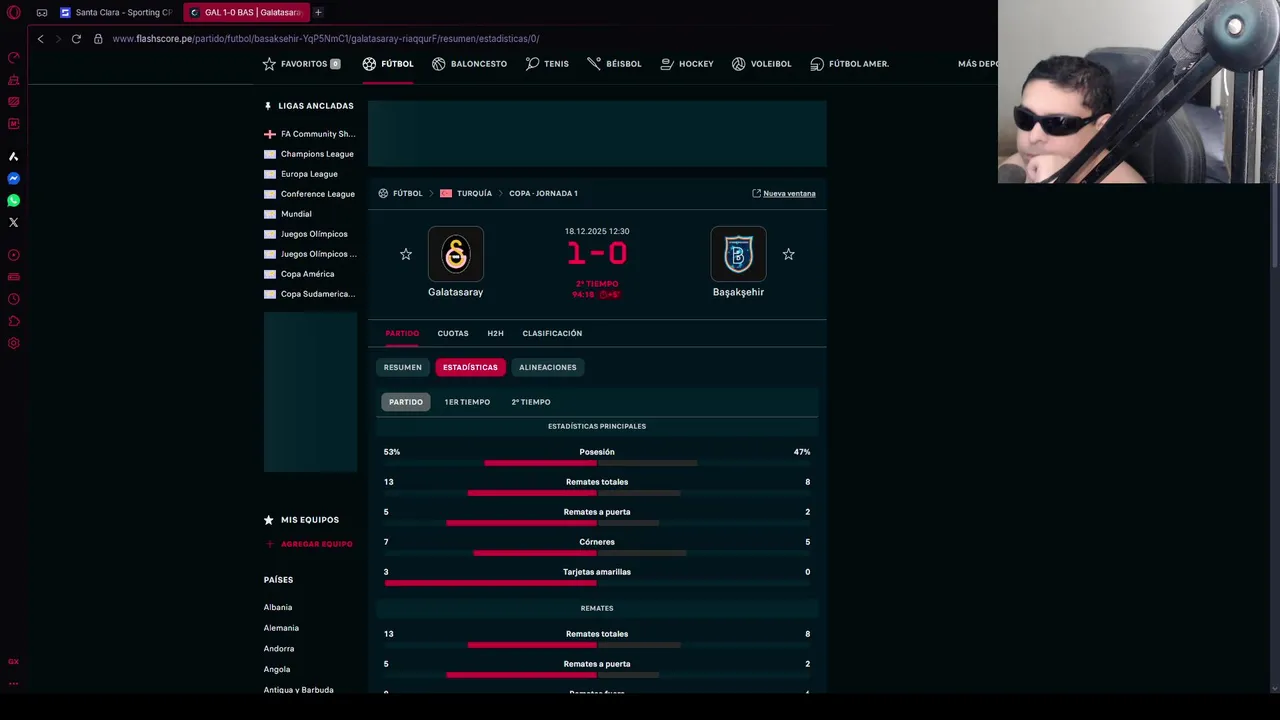Viewport: 1280px width, 720px height.
Task: Click the Galatasaray team name
Action: 455,292
